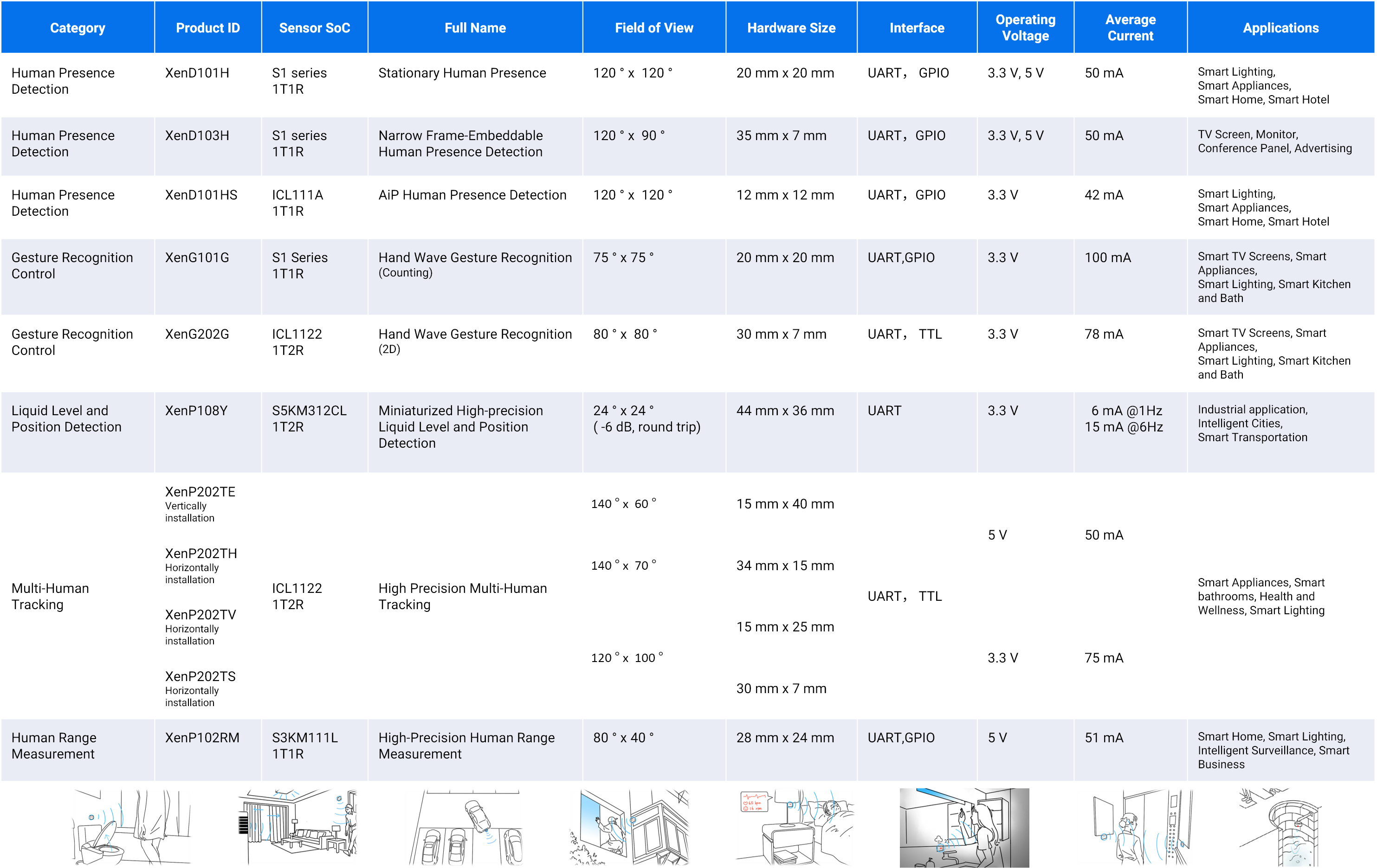1377x868 pixels.
Task: Select the Multi-Human Tracking category cell
Action: [x=50, y=596]
